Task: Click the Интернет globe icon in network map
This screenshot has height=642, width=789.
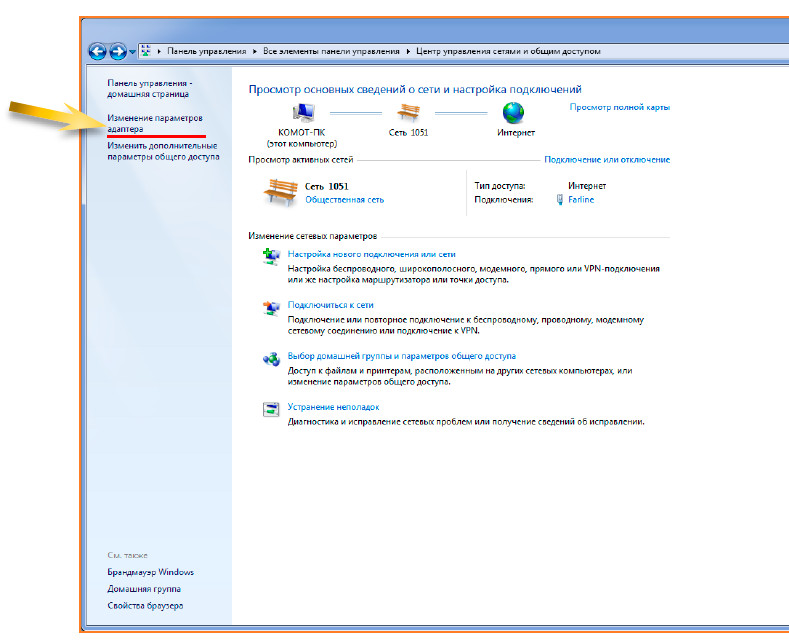Action: click(514, 112)
